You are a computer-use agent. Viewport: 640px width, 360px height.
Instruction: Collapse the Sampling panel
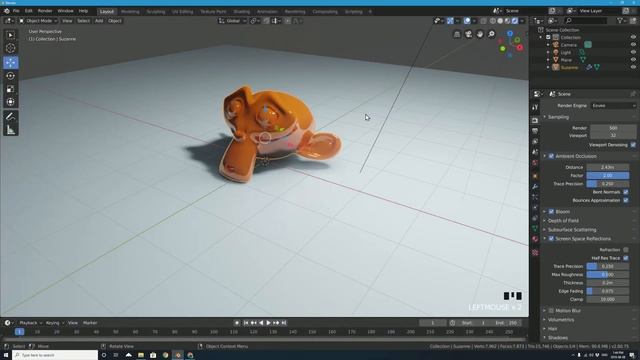[x=558, y=117]
